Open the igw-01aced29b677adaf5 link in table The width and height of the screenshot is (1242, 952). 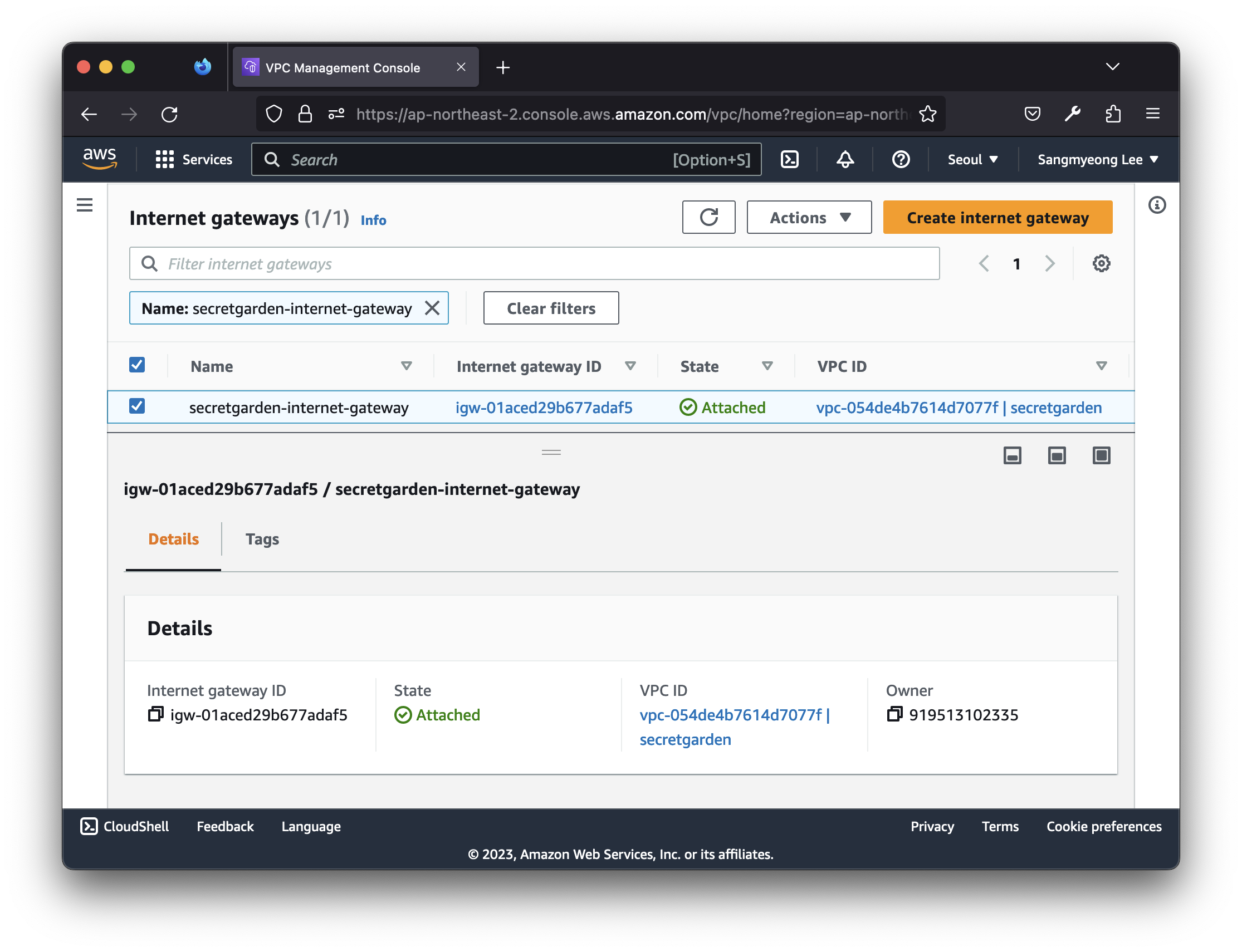tap(544, 408)
